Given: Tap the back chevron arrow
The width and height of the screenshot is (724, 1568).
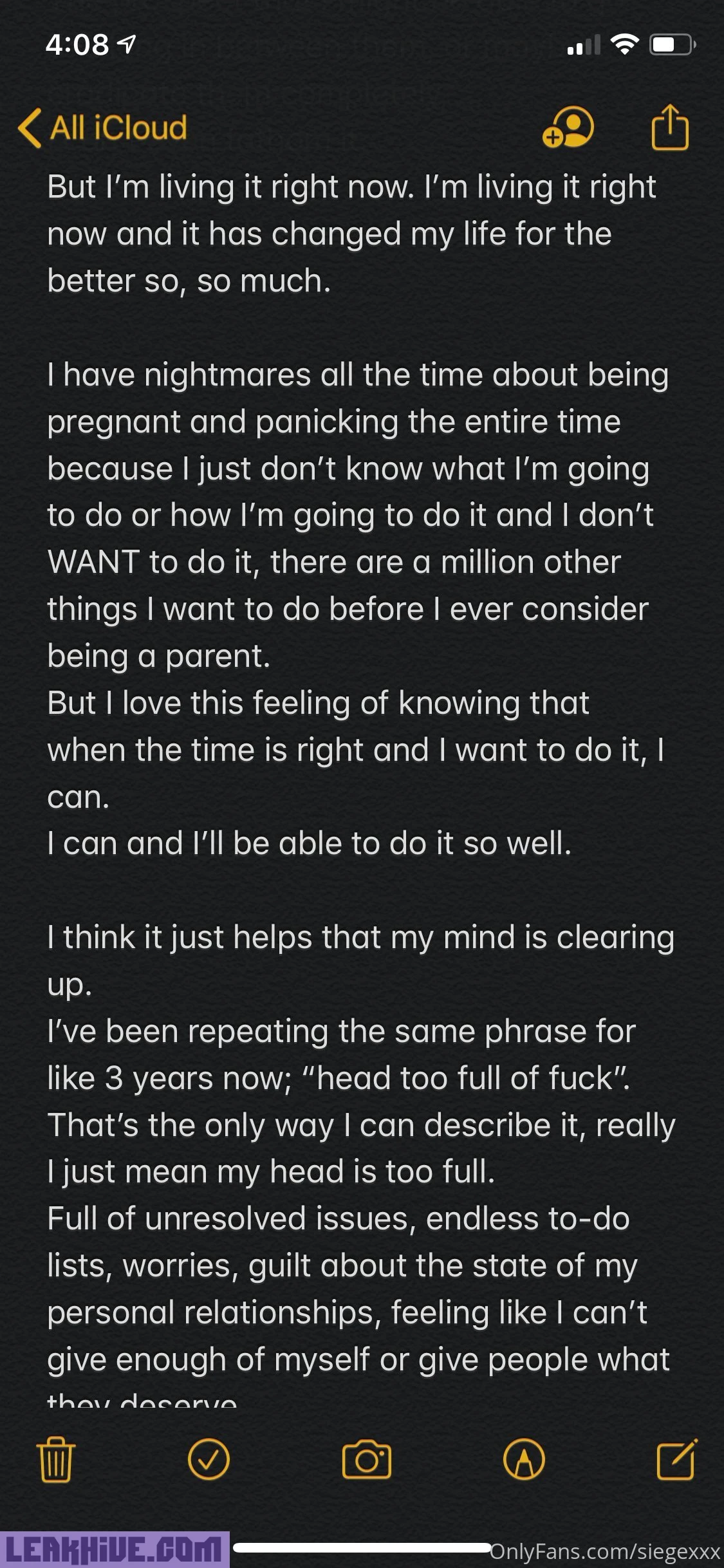Looking at the screenshot, I should coord(30,127).
